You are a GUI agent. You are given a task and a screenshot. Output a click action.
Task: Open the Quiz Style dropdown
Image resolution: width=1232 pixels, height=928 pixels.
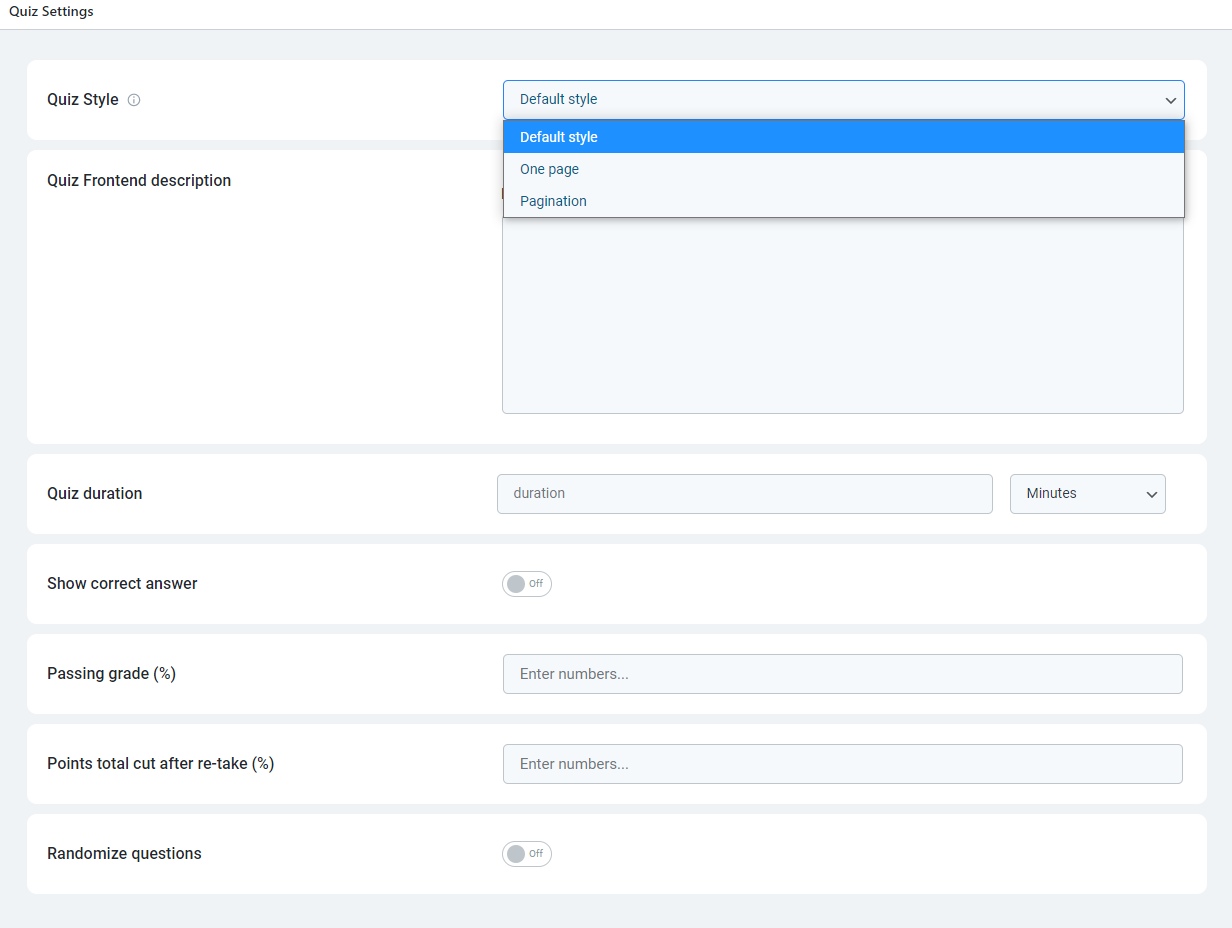click(843, 100)
